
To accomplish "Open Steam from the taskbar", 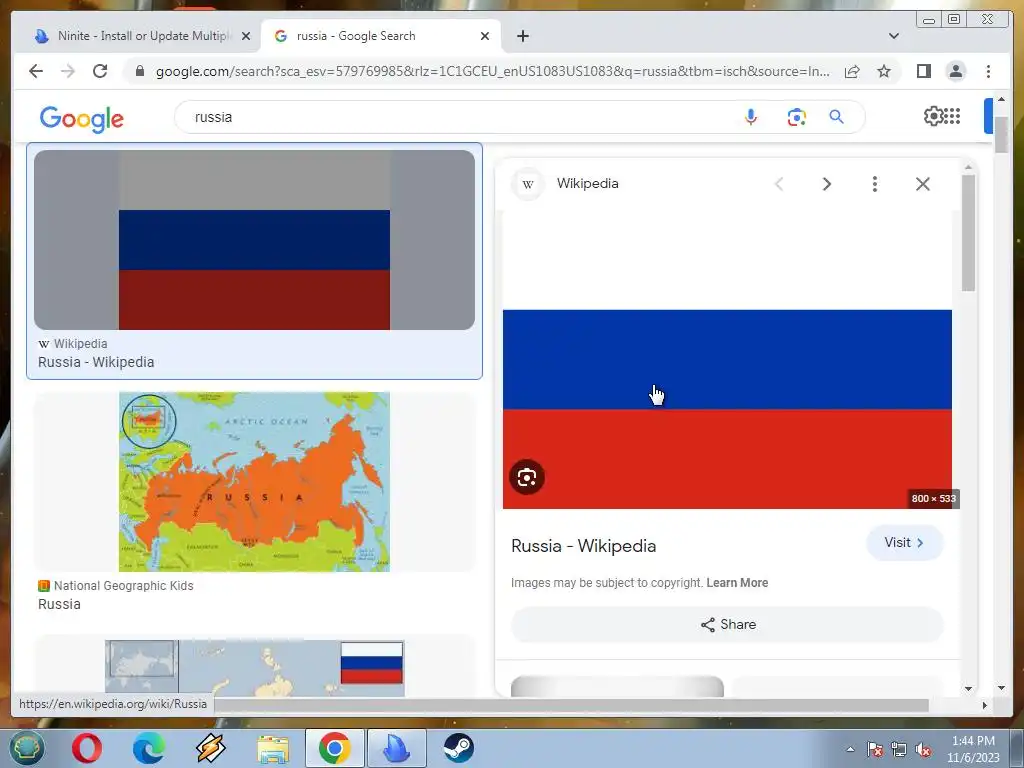I will [x=458, y=748].
